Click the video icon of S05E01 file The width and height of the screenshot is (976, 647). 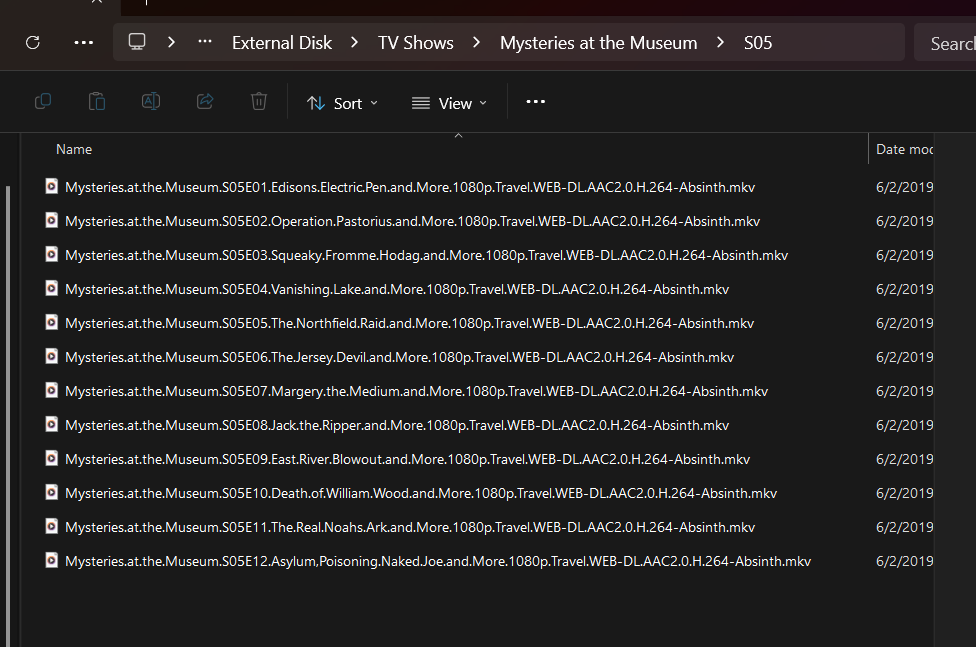tap(52, 186)
